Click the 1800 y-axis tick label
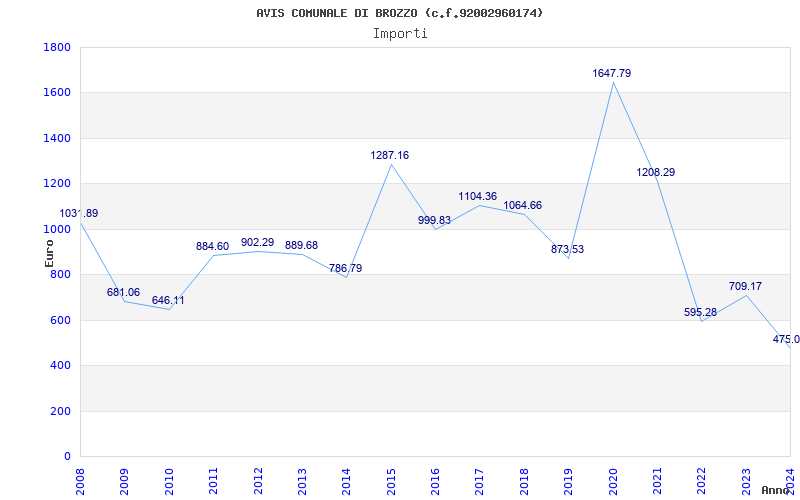 tap(57, 47)
